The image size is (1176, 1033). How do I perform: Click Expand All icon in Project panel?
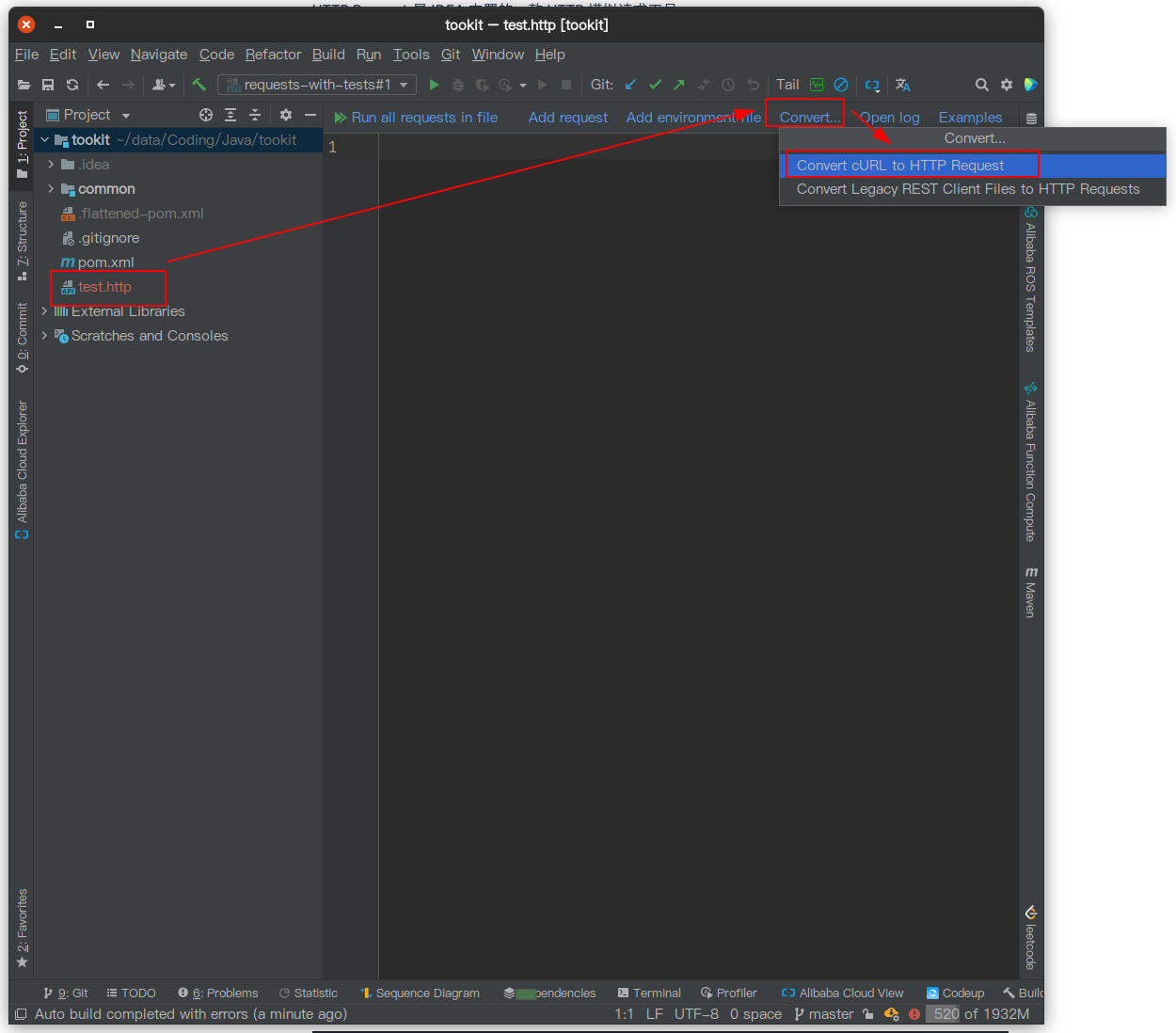tap(230, 115)
